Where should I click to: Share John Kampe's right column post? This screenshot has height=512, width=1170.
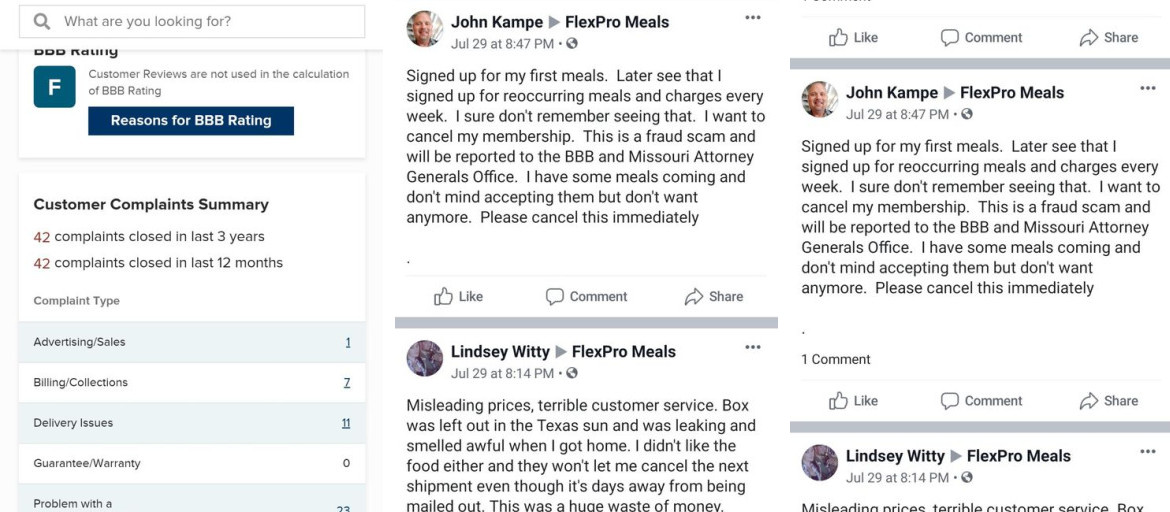click(x=1108, y=401)
